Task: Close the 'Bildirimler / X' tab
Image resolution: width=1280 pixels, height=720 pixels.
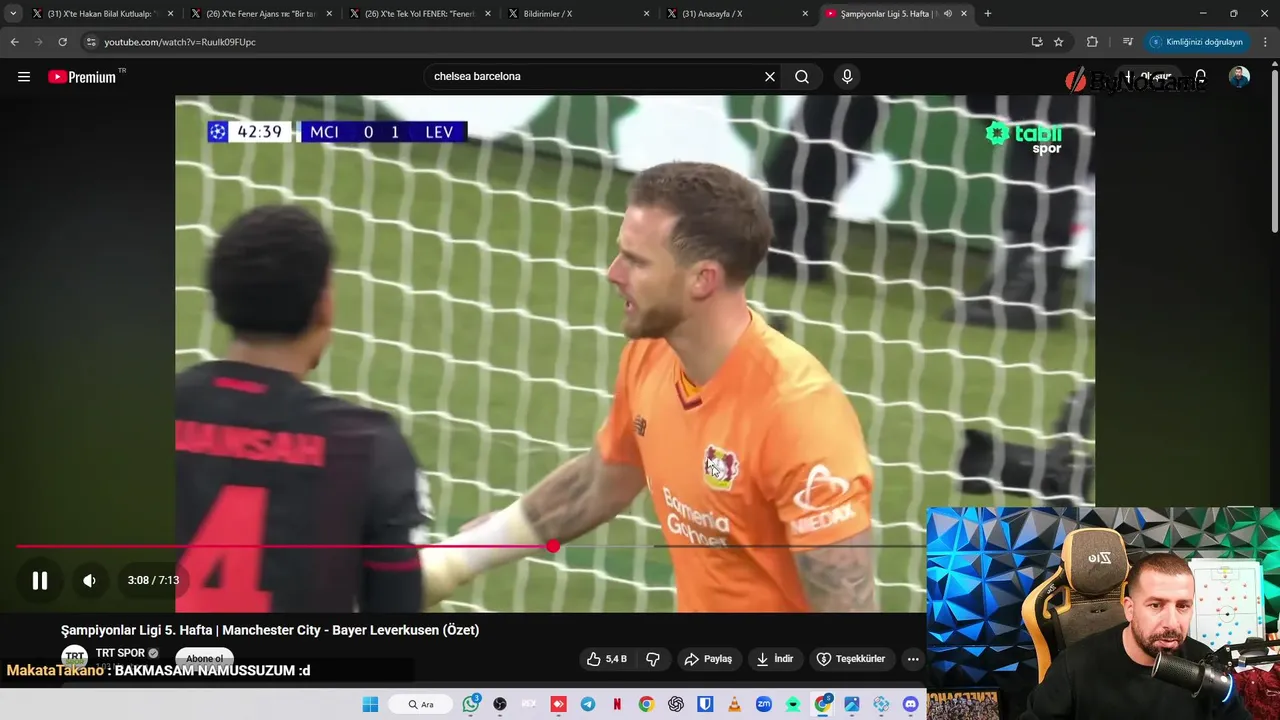Action: coord(646,14)
